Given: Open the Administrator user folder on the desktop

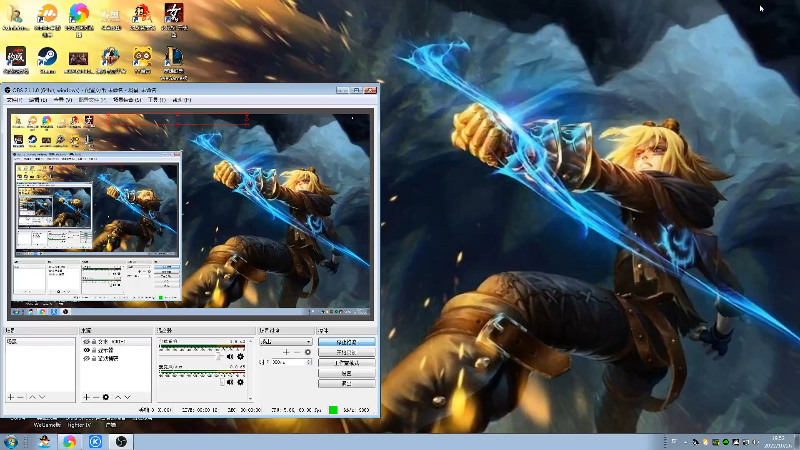Looking at the screenshot, I should pos(15,18).
